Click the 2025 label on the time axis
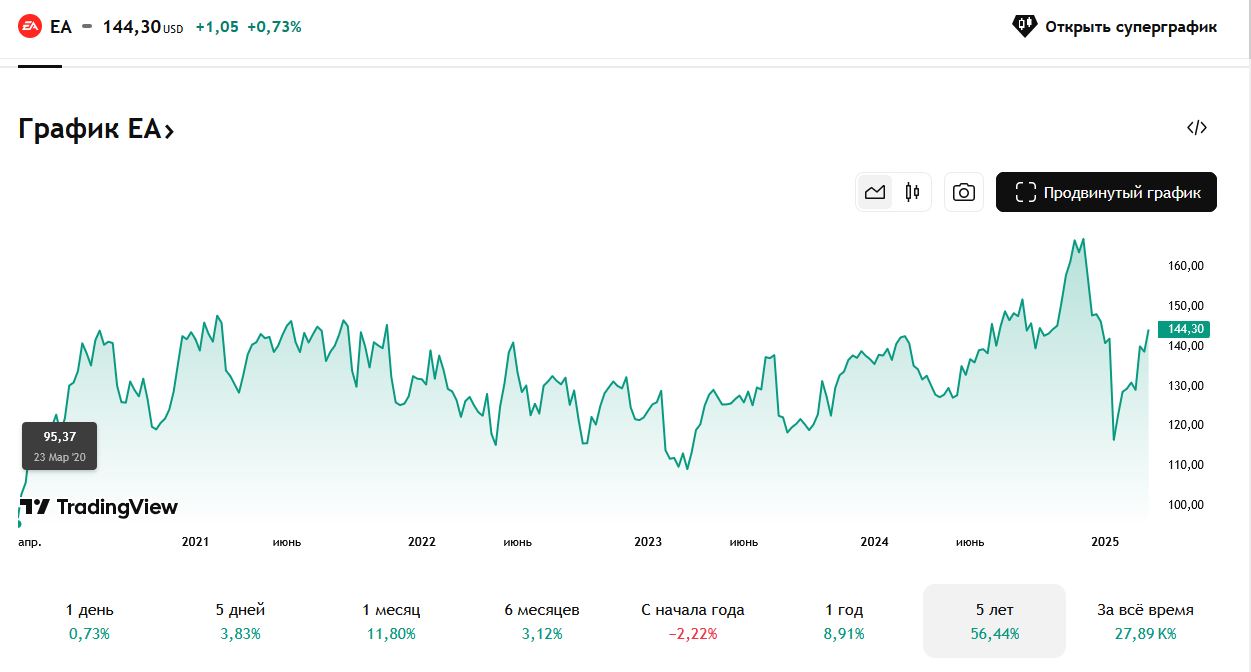This screenshot has width=1251, height=672. (x=1105, y=542)
